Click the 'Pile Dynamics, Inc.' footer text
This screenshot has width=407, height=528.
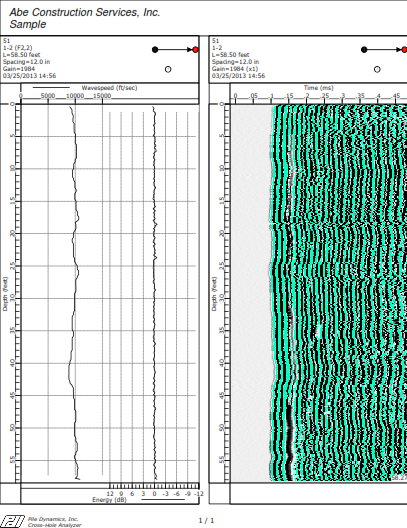pos(53,519)
